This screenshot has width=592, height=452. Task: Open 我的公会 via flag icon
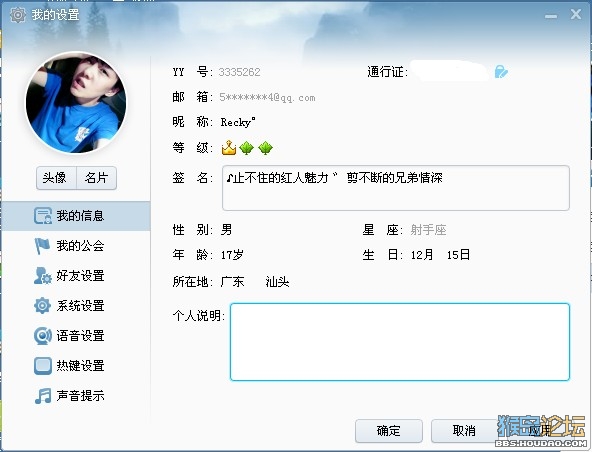click(42, 246)
